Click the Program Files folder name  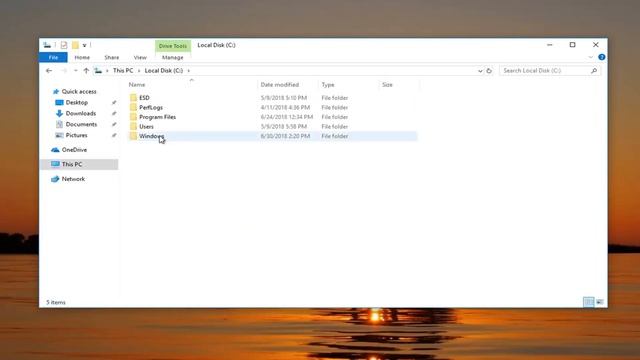(158, 117)
